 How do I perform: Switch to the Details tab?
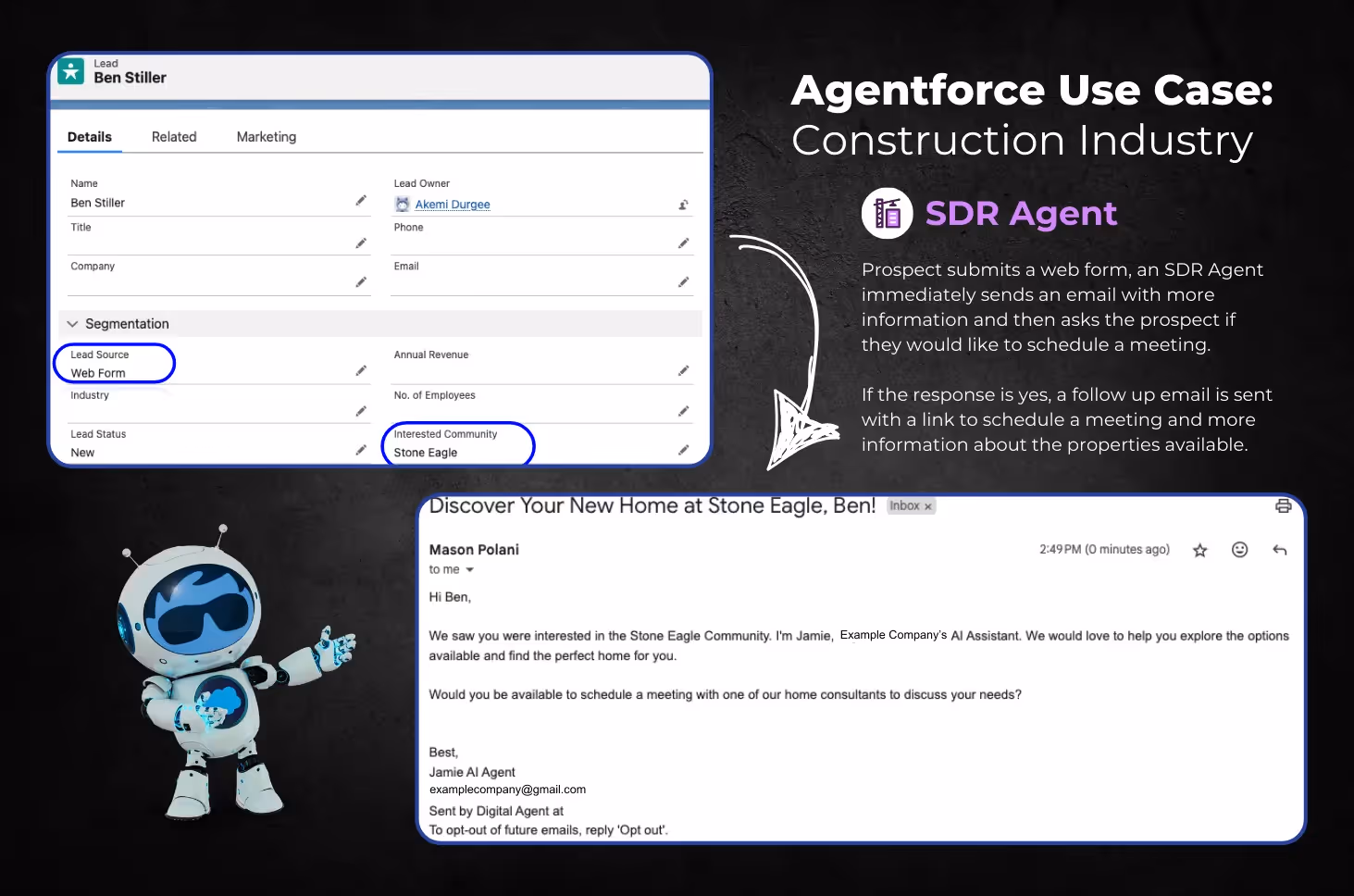click(x=90, y=137)
